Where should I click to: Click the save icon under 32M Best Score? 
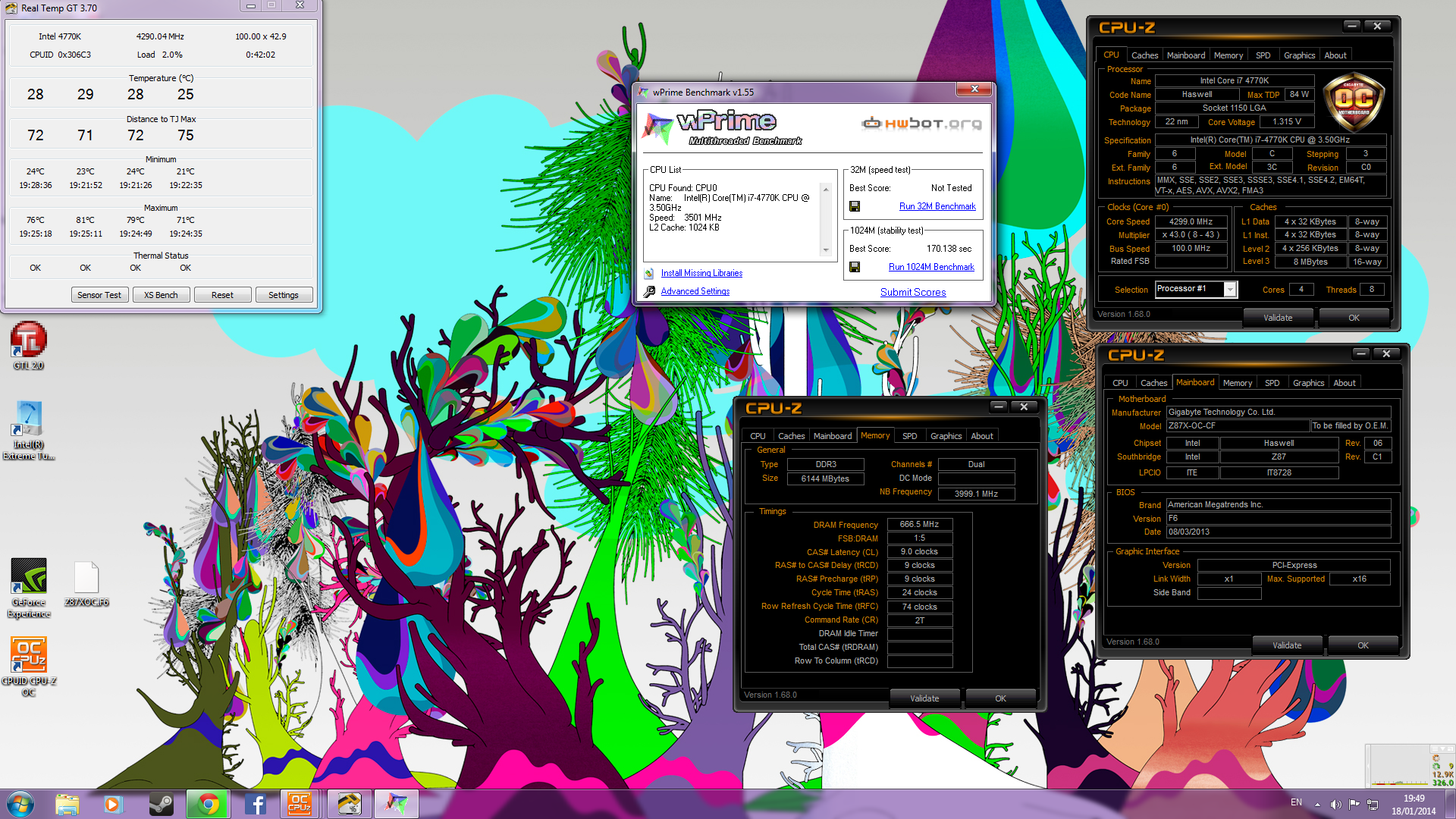[x=855, y=206]
